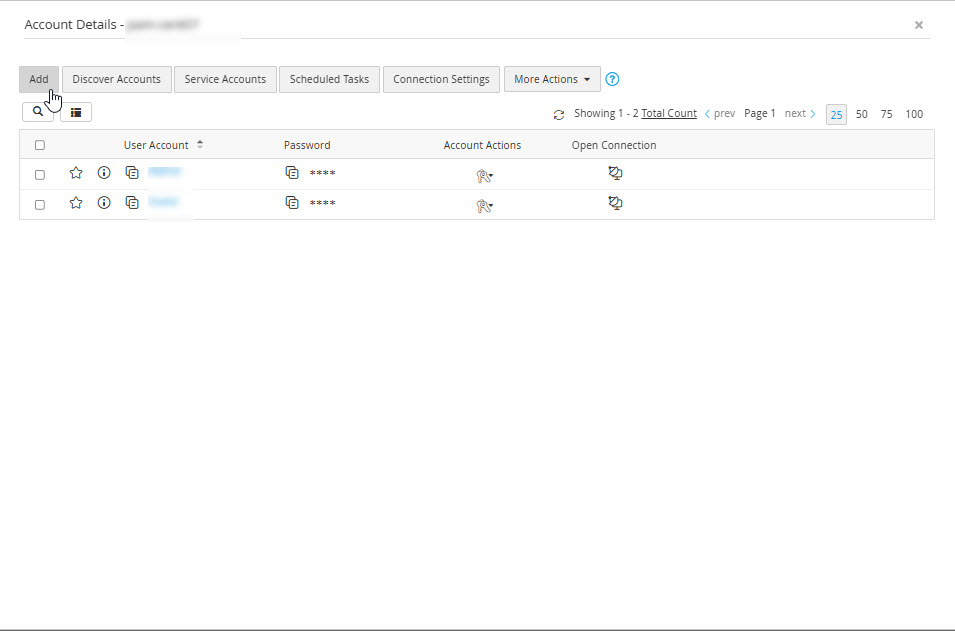Mark first account row as favorite
This screenshot has width=955, height=631.
[76, 173]
